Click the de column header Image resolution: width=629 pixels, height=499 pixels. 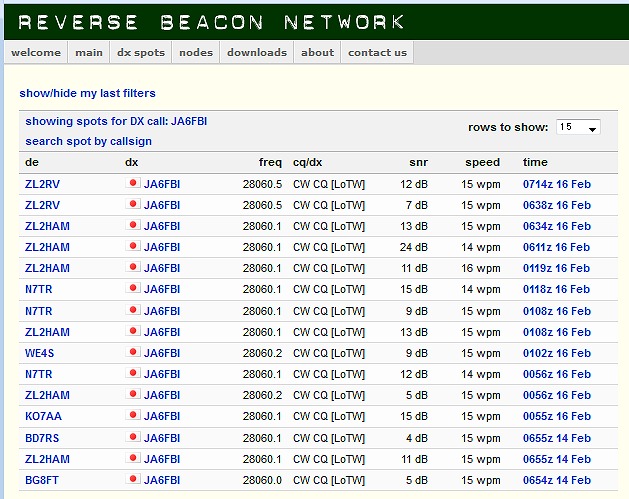32,162
